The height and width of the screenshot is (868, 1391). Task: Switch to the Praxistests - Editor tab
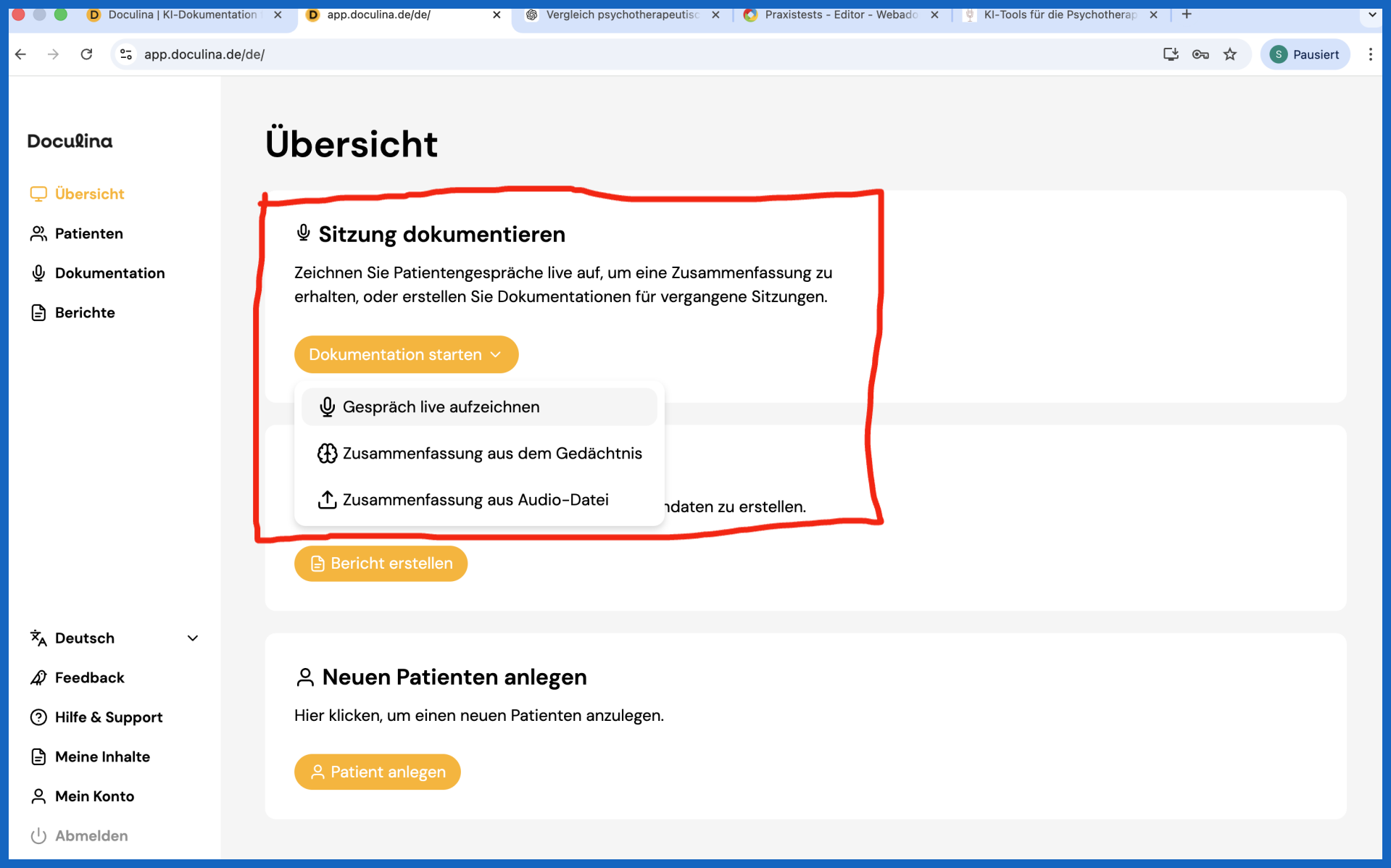(832, 14)
